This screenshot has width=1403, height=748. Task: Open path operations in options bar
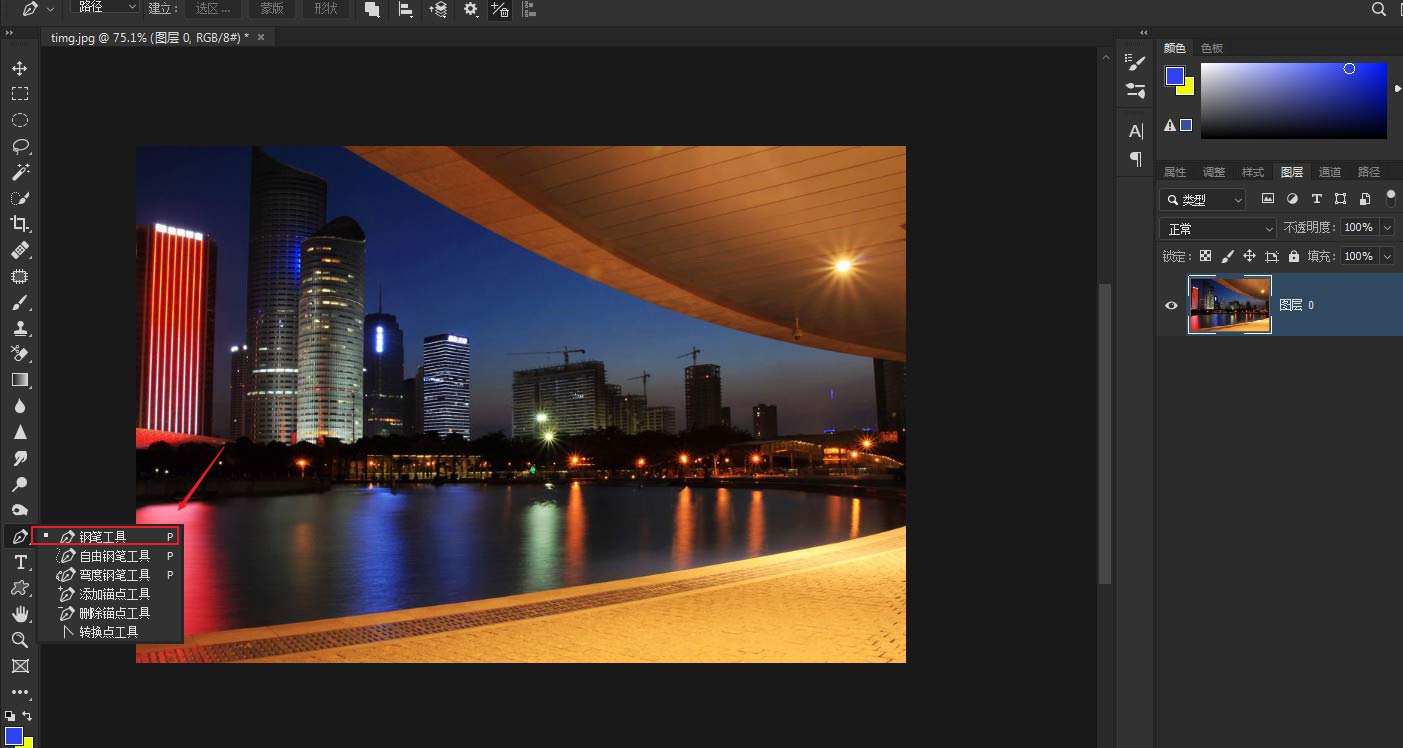(372, 9)
